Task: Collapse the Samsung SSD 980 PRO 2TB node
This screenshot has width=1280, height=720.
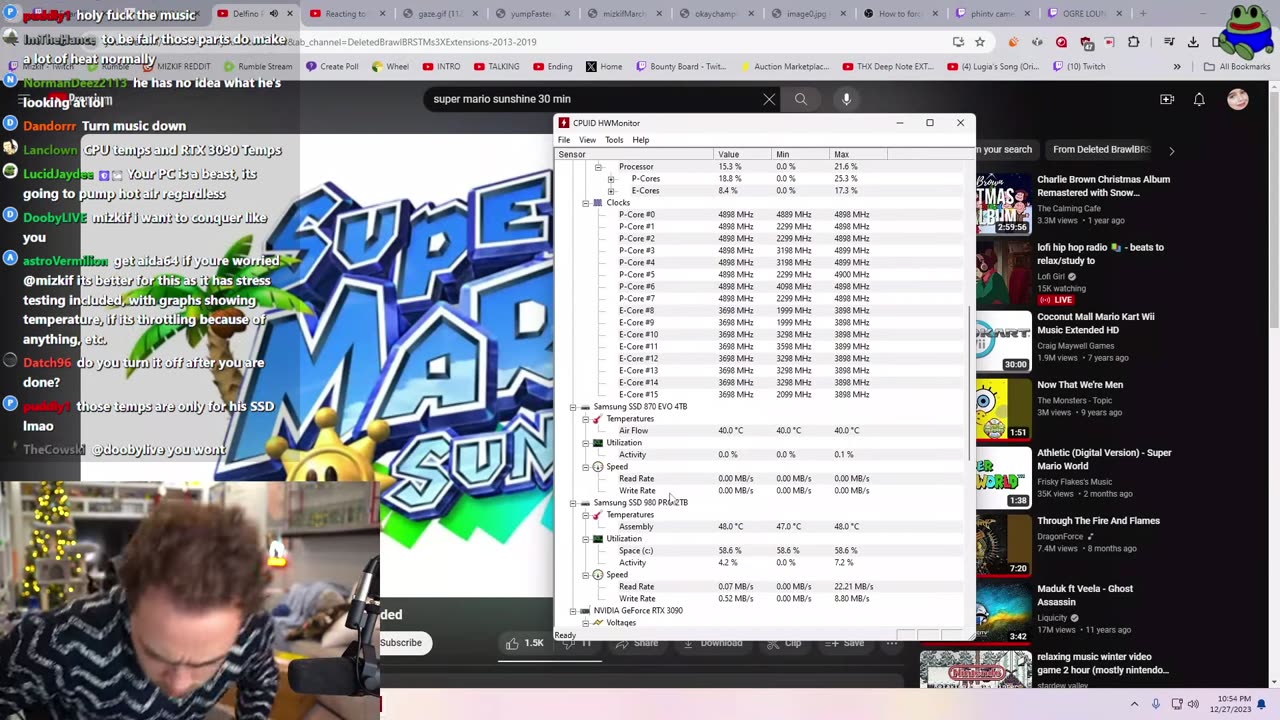Action: pos(573,503)
